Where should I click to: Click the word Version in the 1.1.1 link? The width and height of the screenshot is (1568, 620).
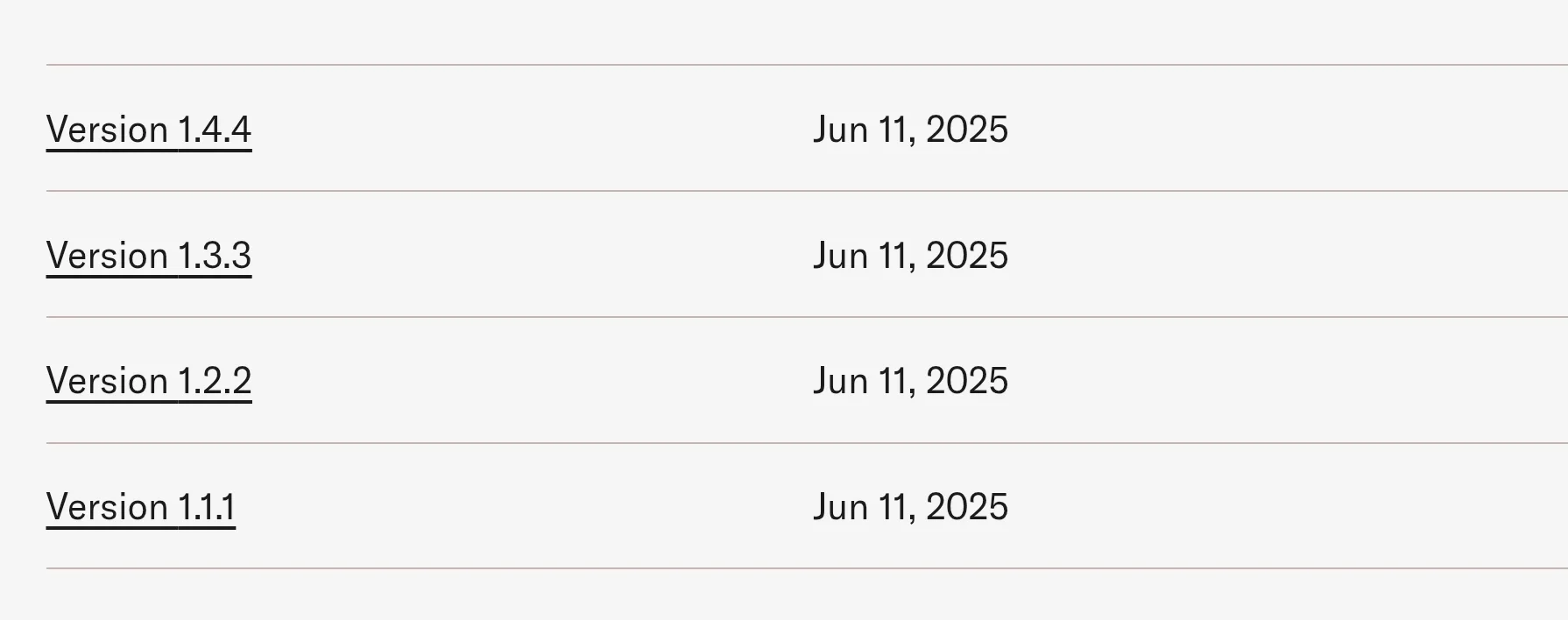tap(107, 507)
